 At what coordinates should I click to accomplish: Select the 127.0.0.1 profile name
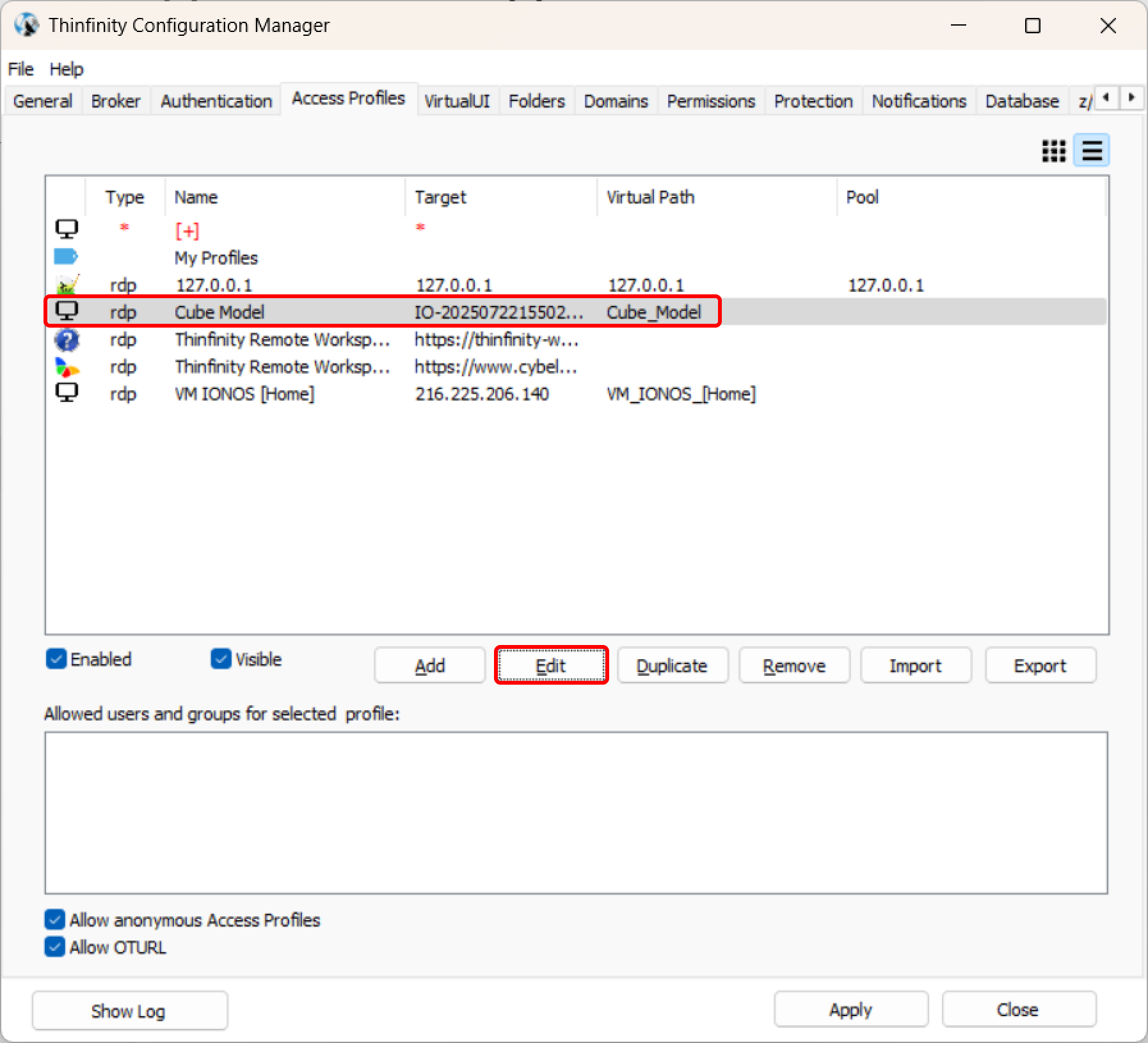tap(214, 285)
